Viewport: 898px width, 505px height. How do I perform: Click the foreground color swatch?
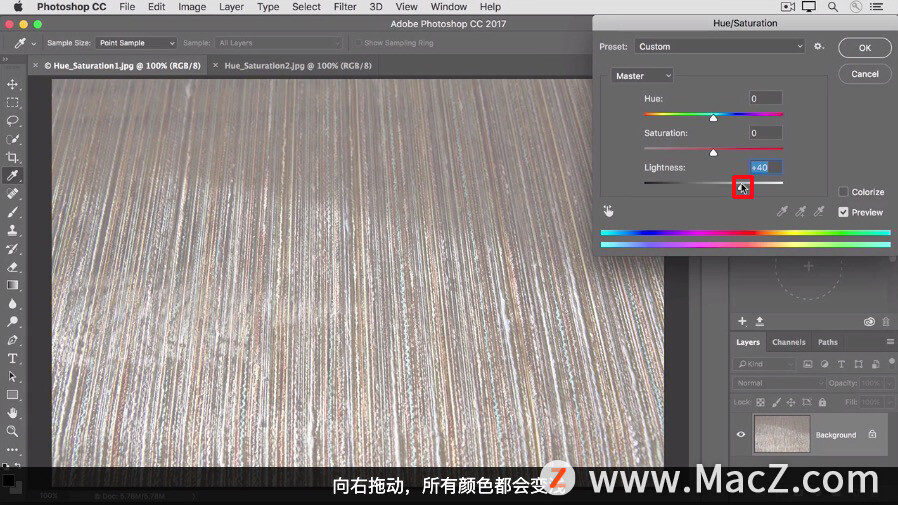[x=8, y=480]
